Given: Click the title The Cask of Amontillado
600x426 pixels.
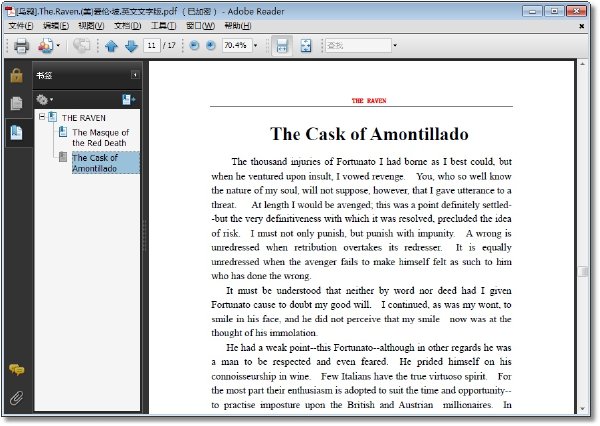Looking at the screenshot, I should pyautogui.click(x=369, y=134).
